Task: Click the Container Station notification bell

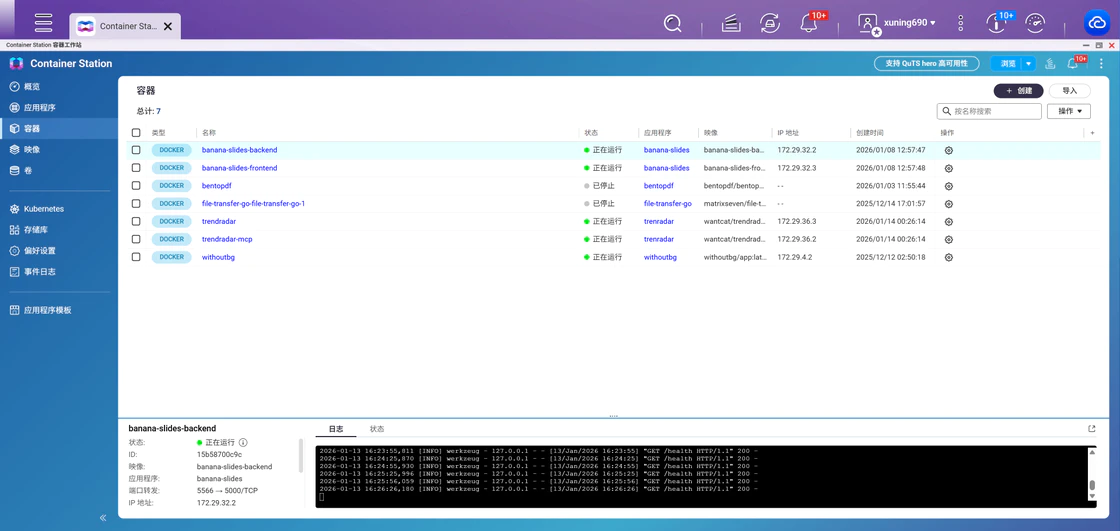Action: (1072, 64)
